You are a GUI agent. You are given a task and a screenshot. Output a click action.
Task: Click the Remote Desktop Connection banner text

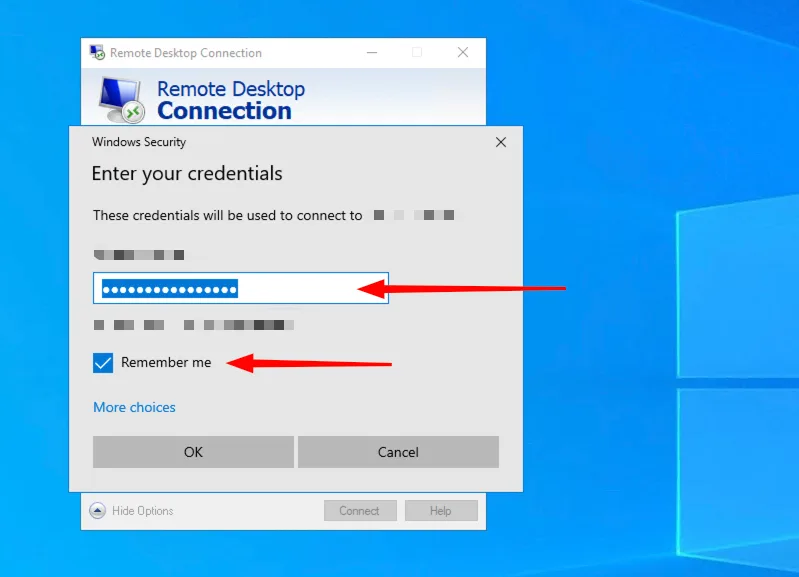(230, 100)
